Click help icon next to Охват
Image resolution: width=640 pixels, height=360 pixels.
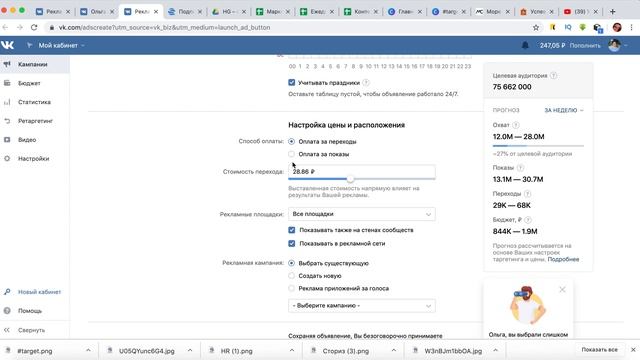point(516,125)
